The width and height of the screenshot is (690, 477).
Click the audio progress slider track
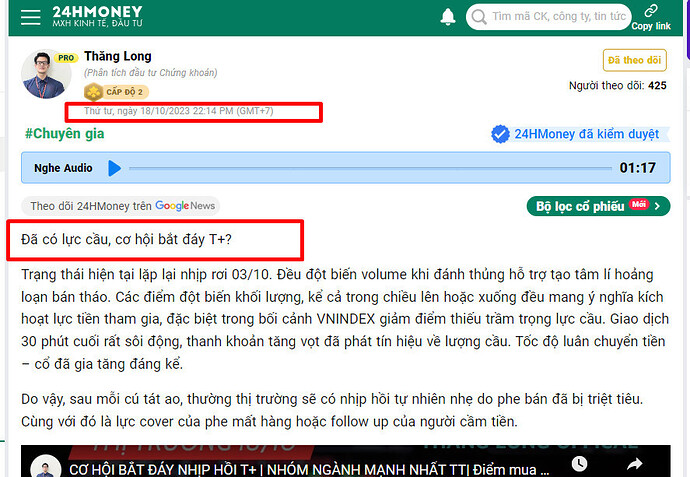click(x=370, y=168)
